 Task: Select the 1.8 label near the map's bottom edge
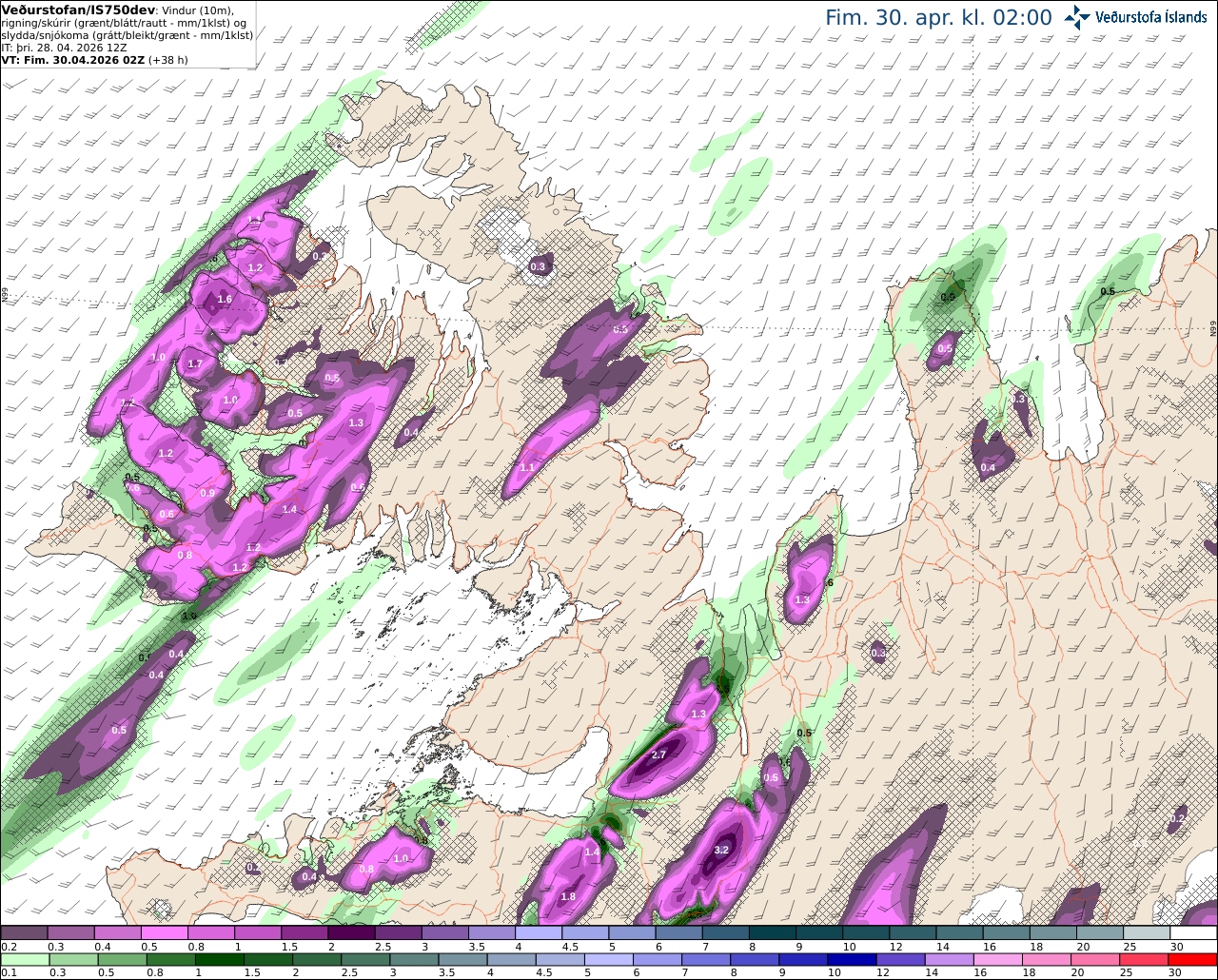pyautogui.click(x=568, y=896)
